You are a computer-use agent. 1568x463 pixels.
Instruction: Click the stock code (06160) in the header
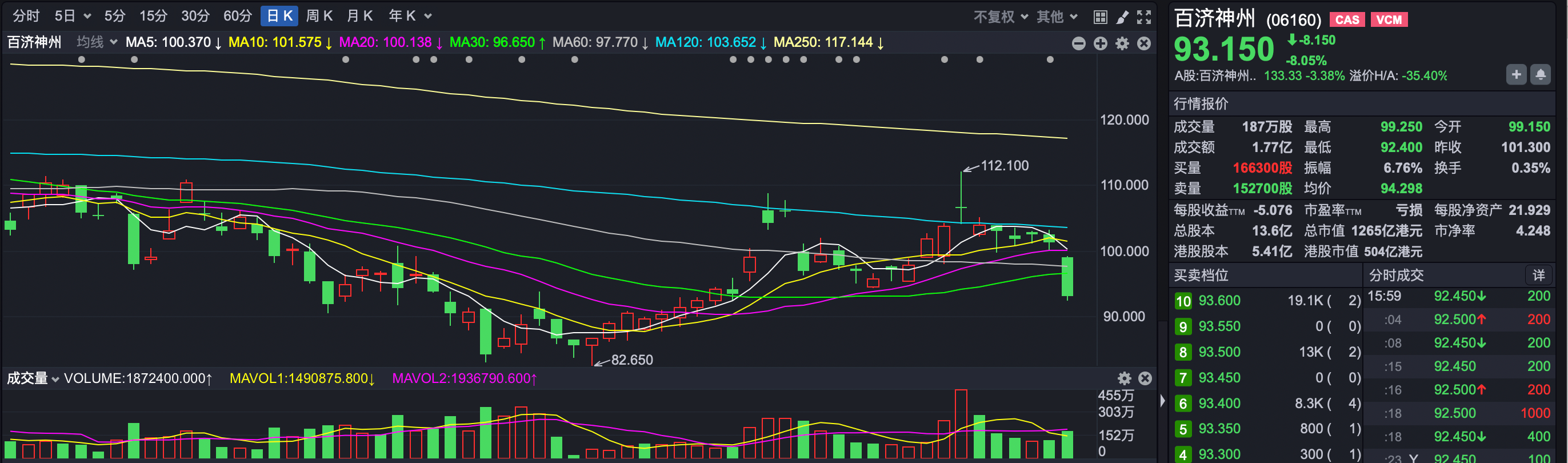coord(1294,20)
